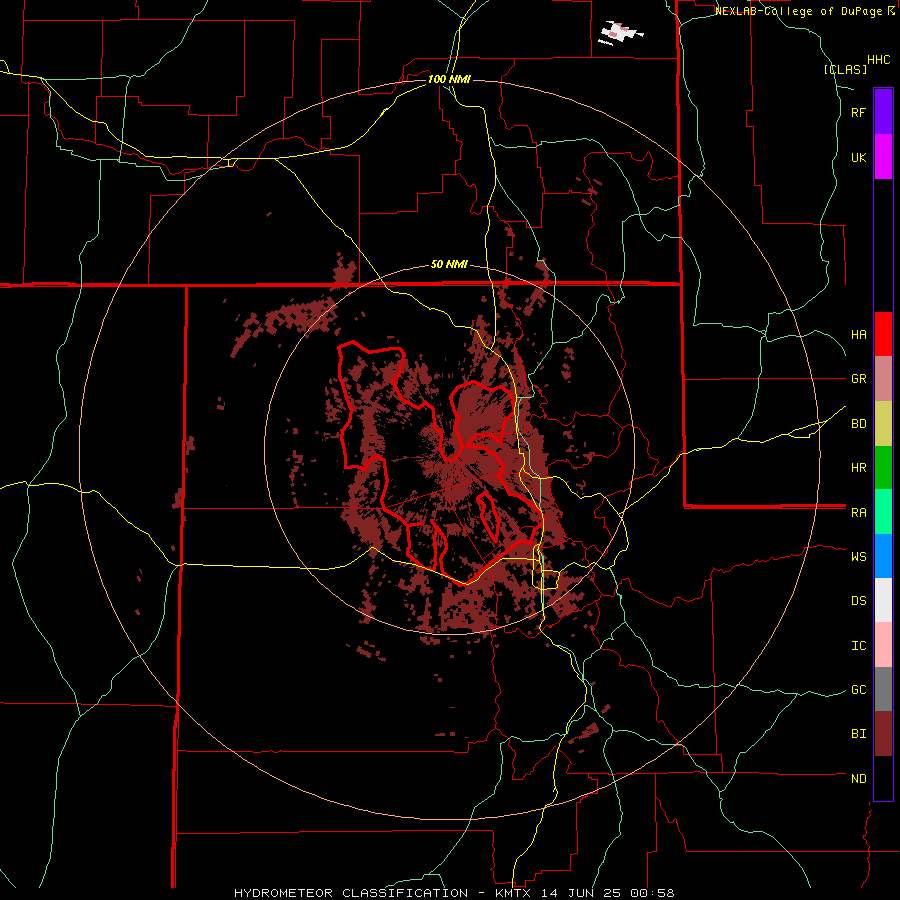900x900 pixels.
Task: Click the ND black legend swatch
Action: point(883,778)
